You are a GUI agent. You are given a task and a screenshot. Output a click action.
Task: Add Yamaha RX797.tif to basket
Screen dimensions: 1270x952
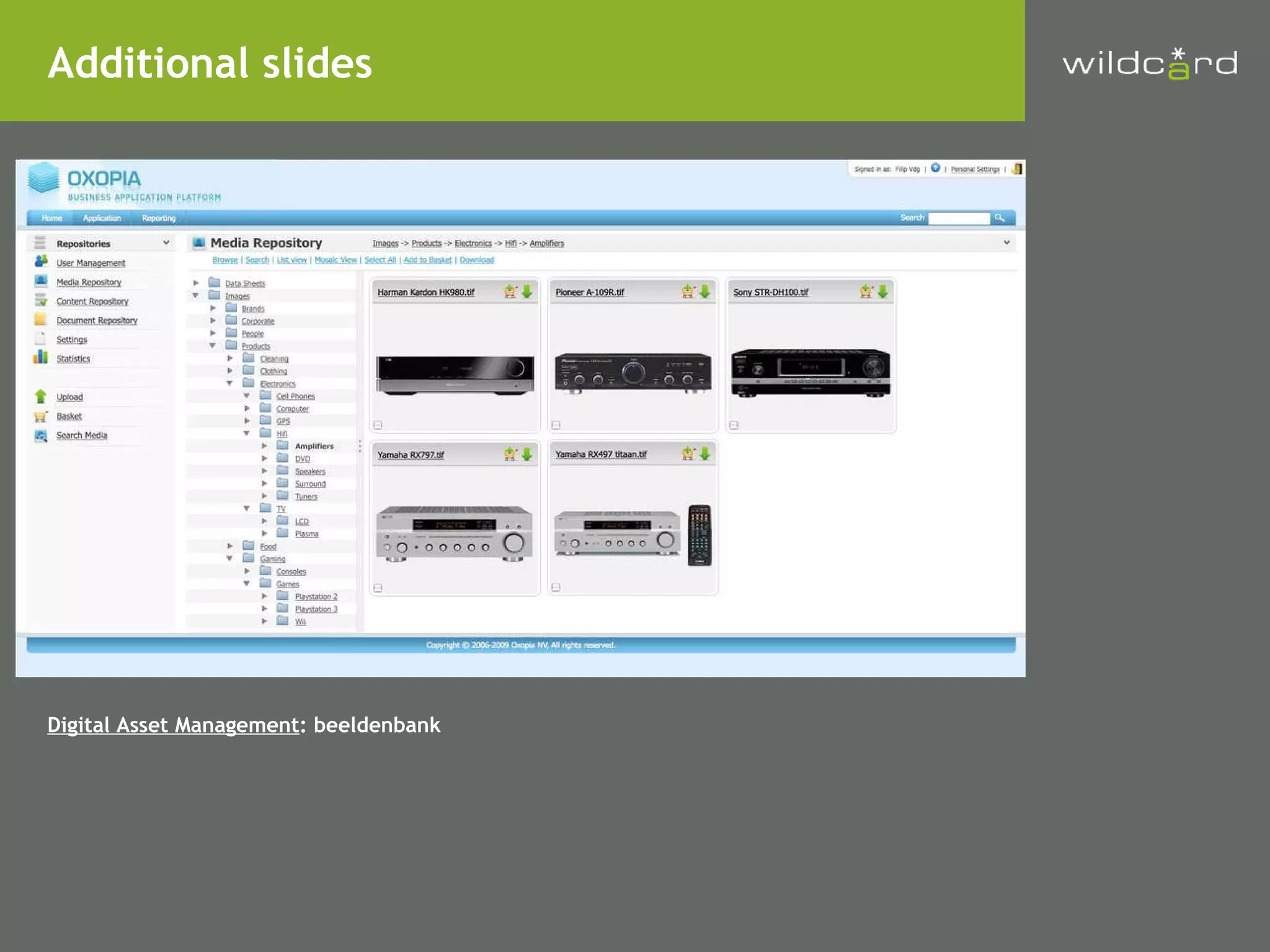click(x=510, y=454)
